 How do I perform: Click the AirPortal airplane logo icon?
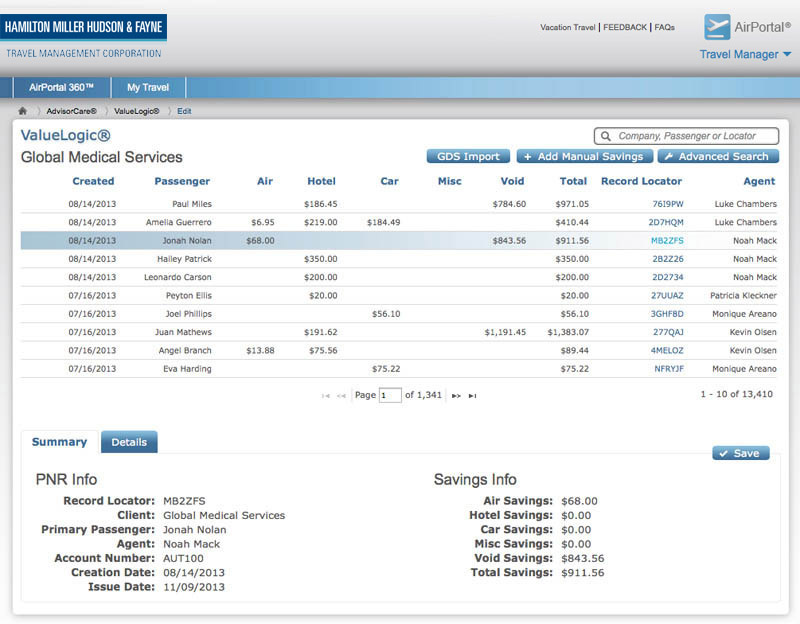coord(717,27)
